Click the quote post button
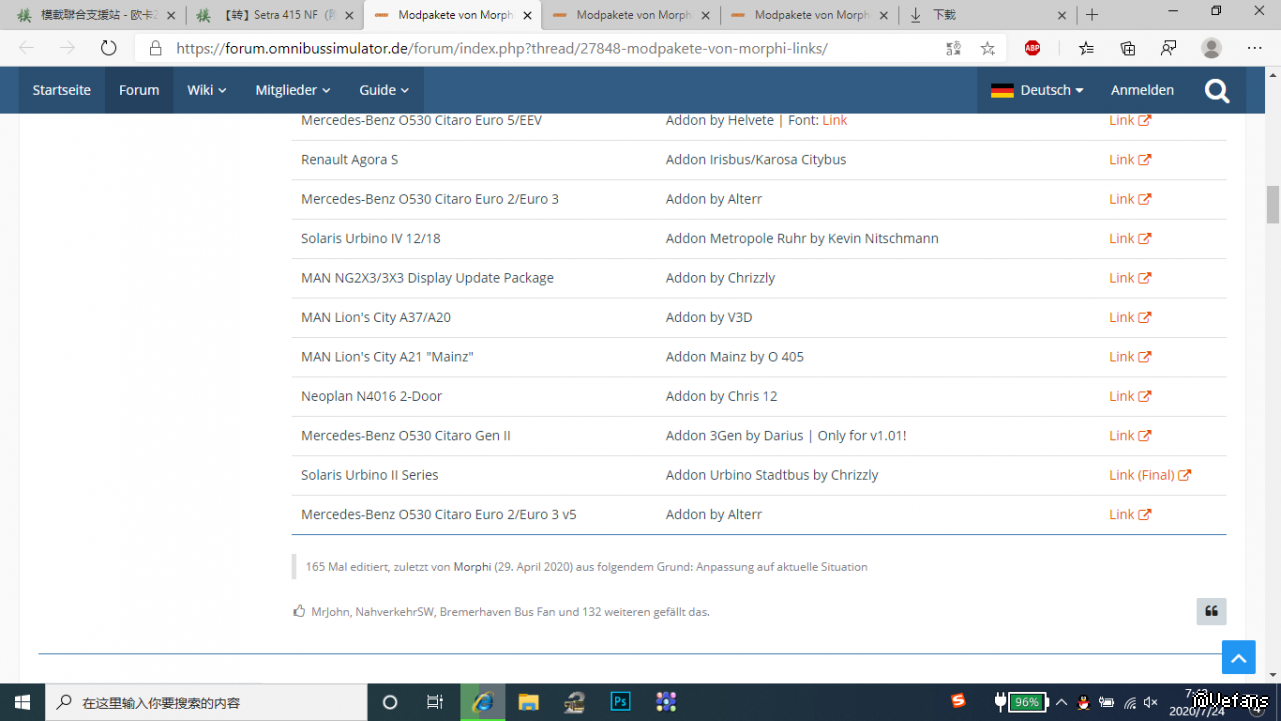This screenshot has width=1281, height=721. point(1211,611)
